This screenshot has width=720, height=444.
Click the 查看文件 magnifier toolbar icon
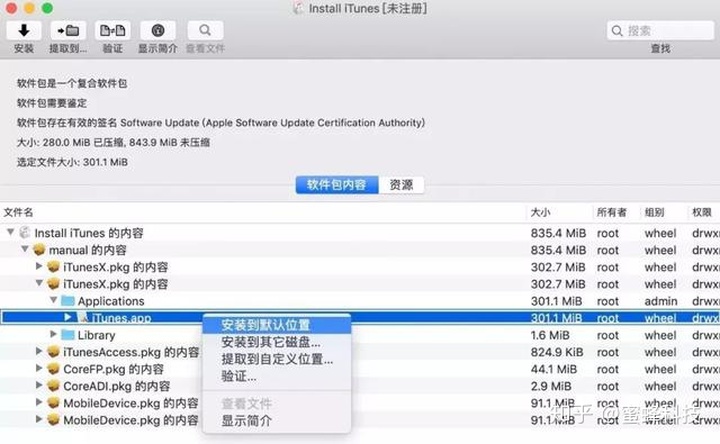(x=205, y=31)
